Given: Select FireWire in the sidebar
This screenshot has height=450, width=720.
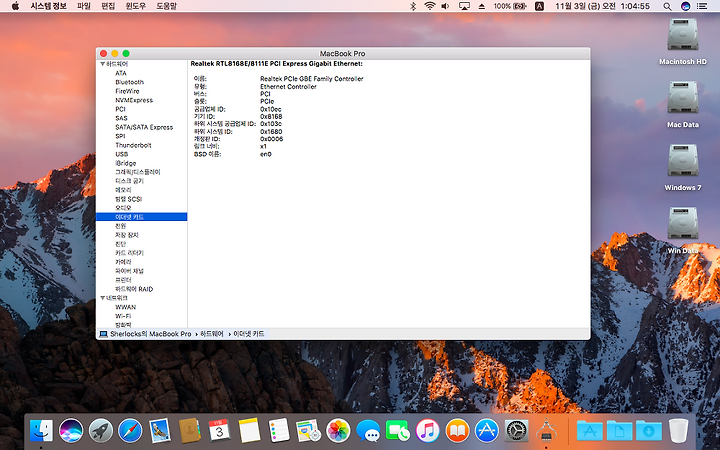Looking at the screenshot, I should (x=127, y=91).
